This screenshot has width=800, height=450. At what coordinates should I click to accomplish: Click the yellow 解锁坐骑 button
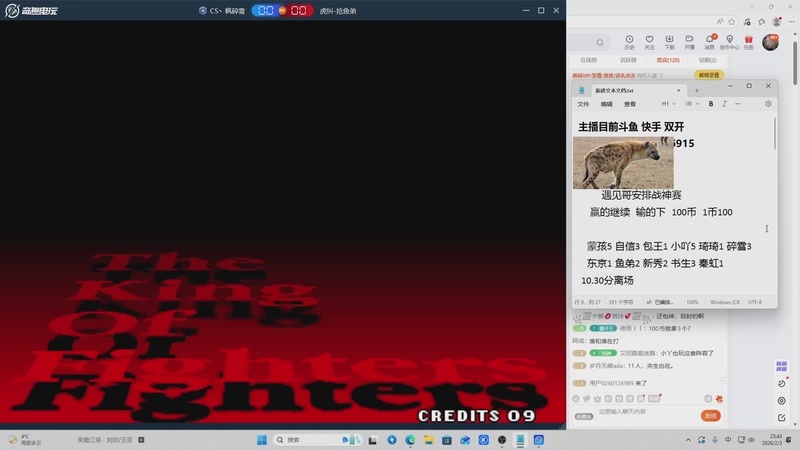coord(709,75)
